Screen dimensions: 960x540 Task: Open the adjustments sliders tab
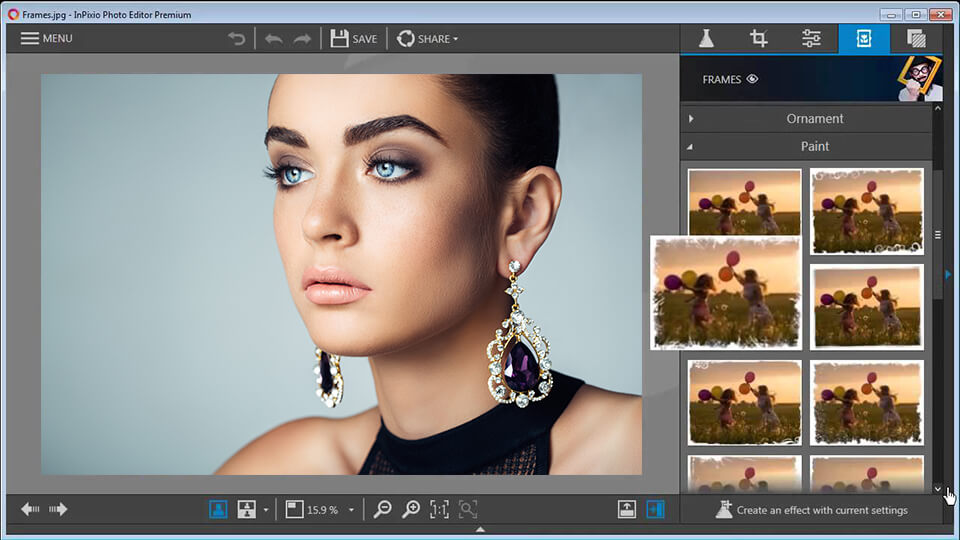811,39
